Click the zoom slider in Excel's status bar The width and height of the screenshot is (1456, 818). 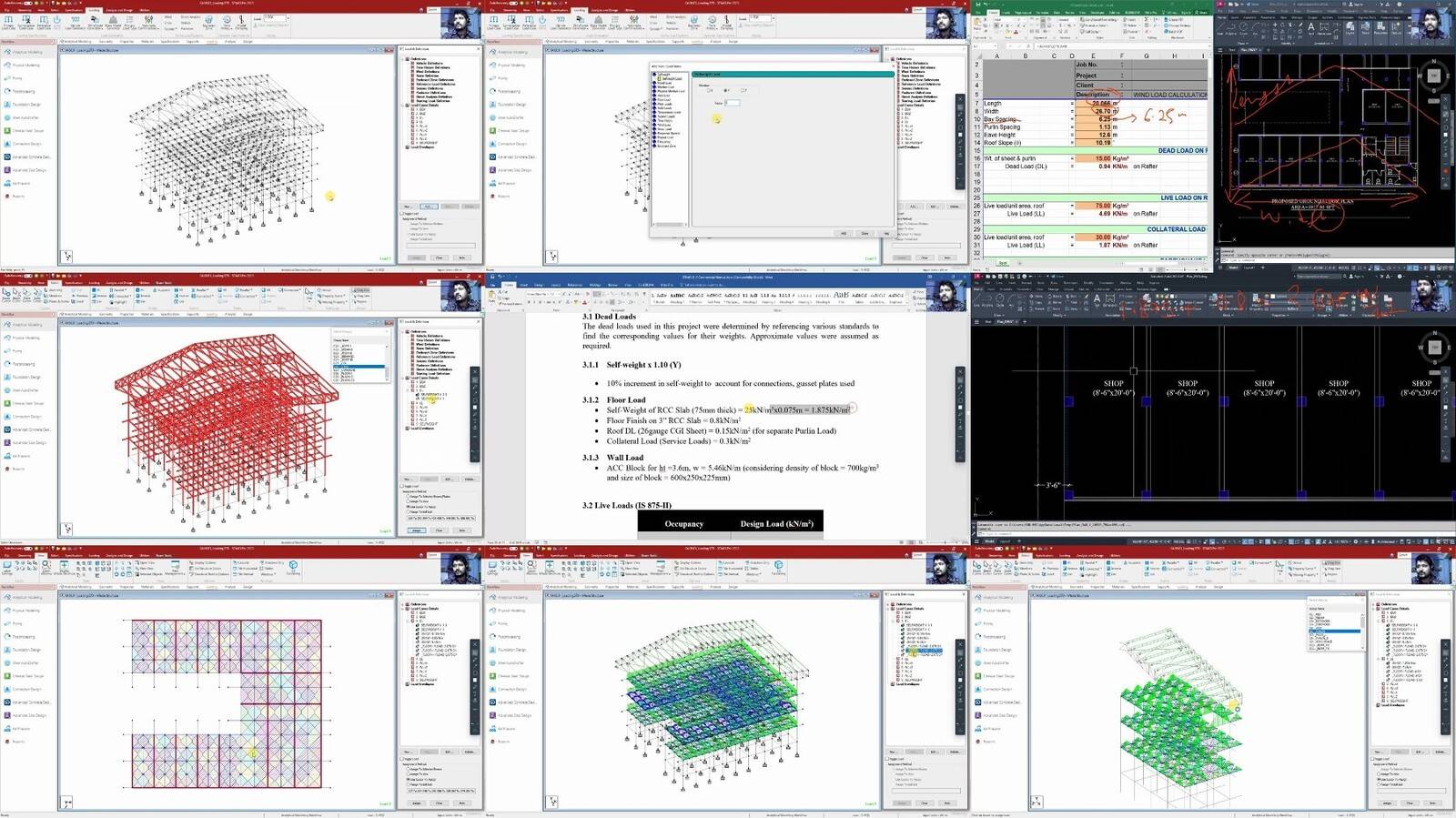1183,270
